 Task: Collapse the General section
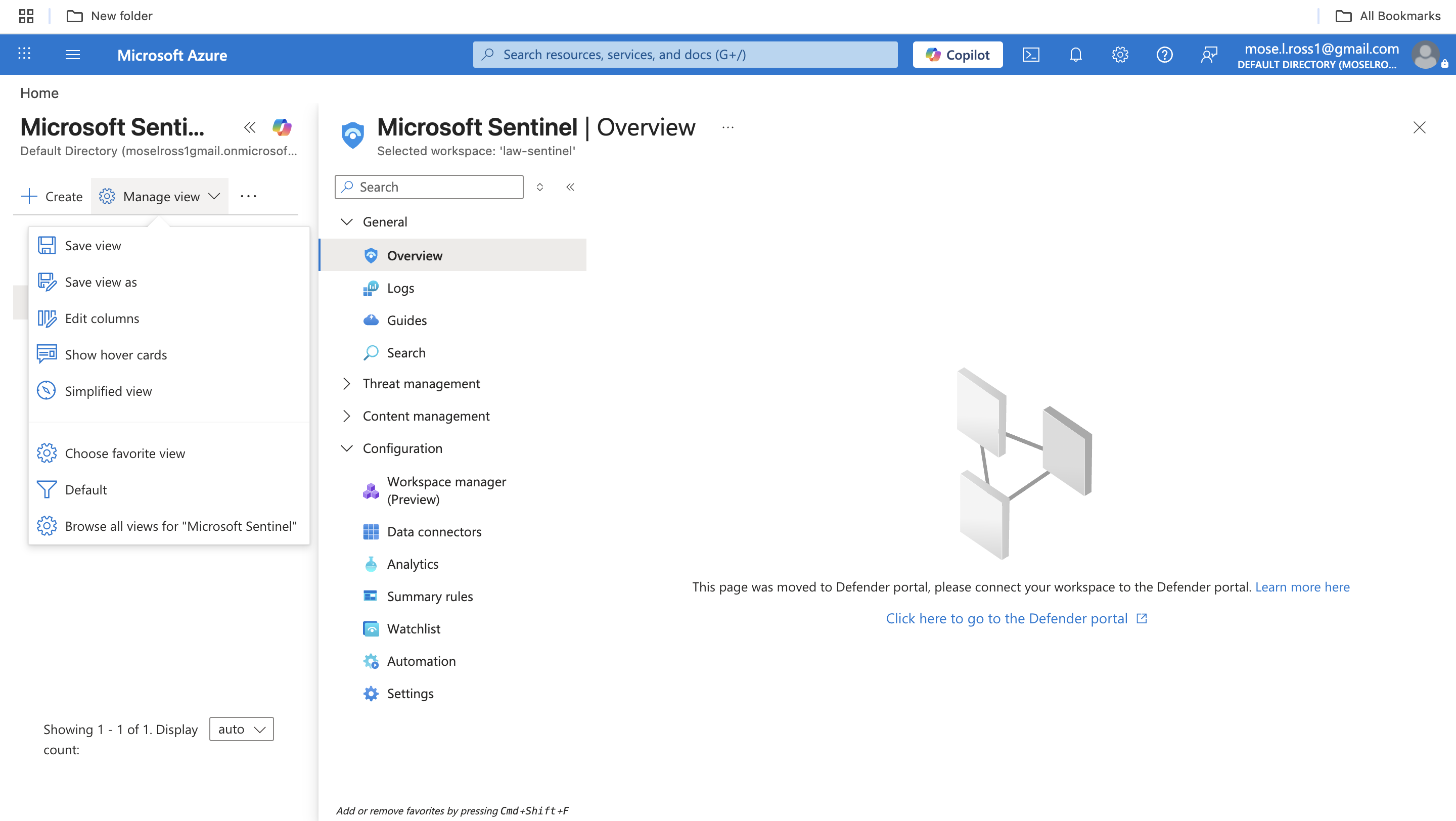click(347, 221)
